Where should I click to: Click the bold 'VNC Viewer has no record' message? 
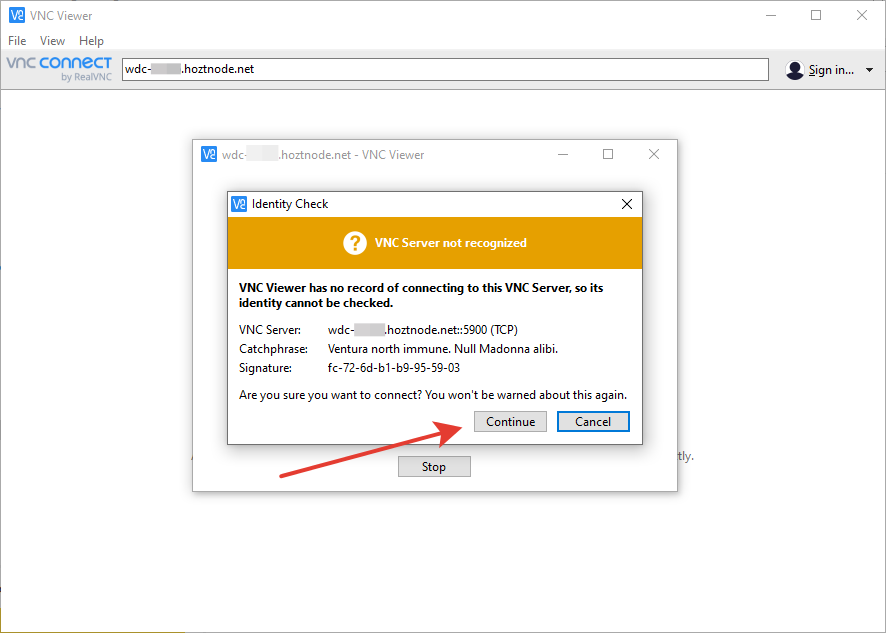point(421,295)
